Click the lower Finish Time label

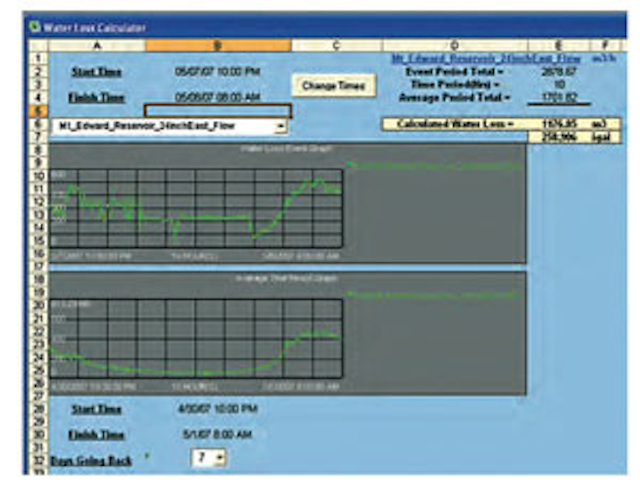(96, 435)
